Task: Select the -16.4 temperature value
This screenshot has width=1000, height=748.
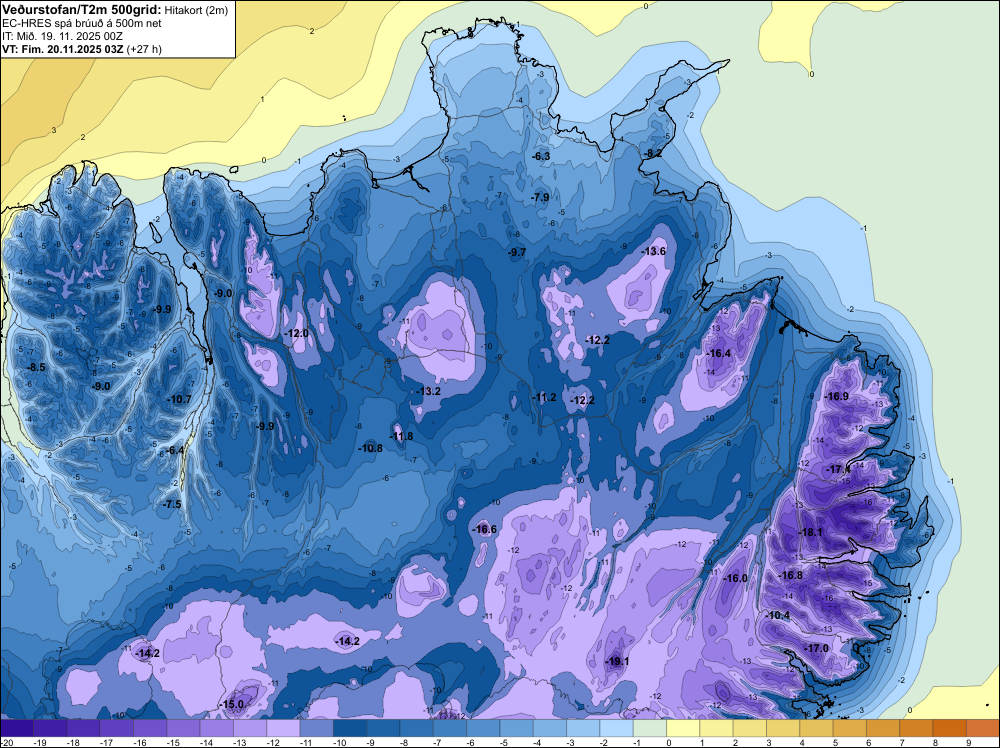Action: (719, 353)
